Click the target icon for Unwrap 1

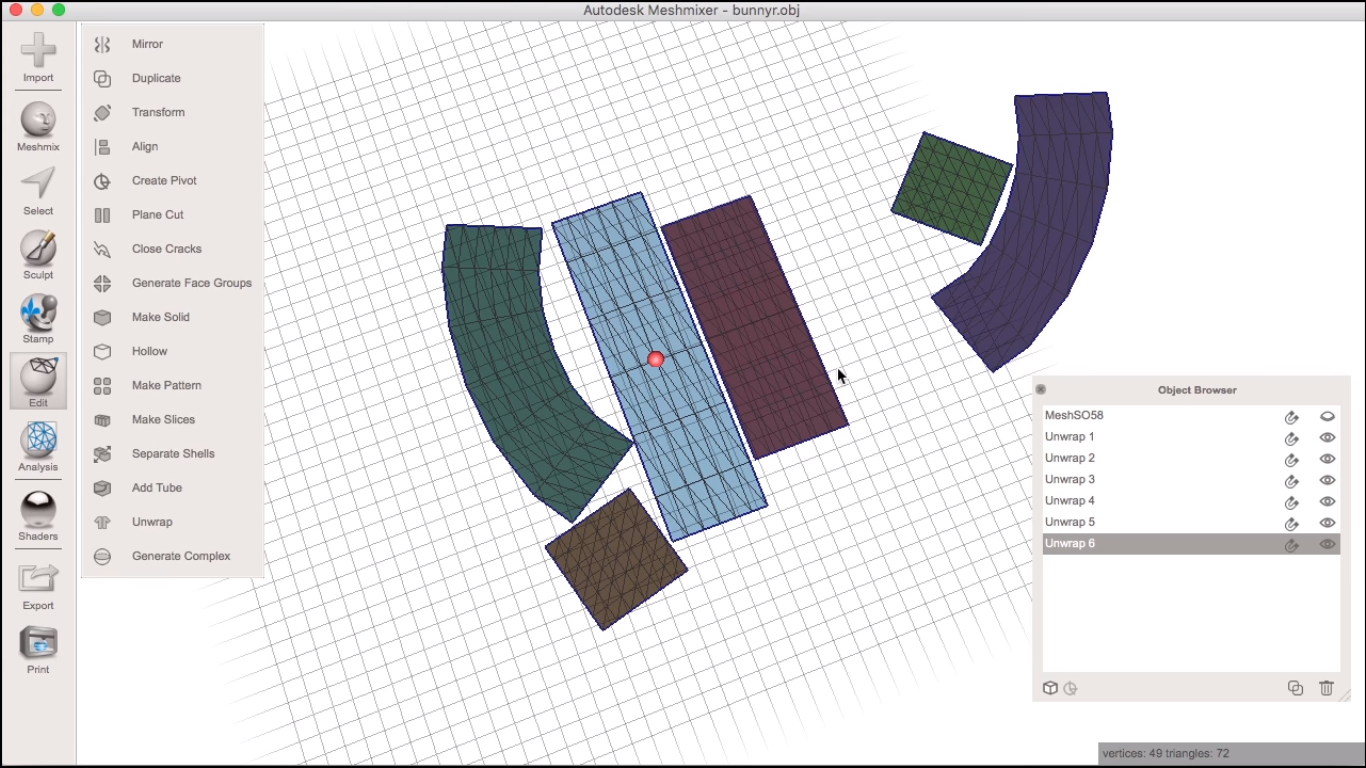pos(1291,438)
